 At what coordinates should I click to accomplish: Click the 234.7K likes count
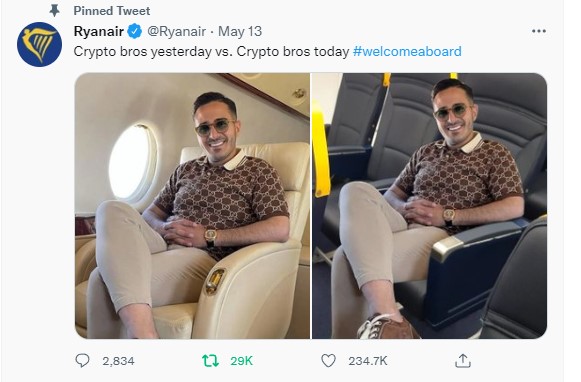(x=368, y=361)
